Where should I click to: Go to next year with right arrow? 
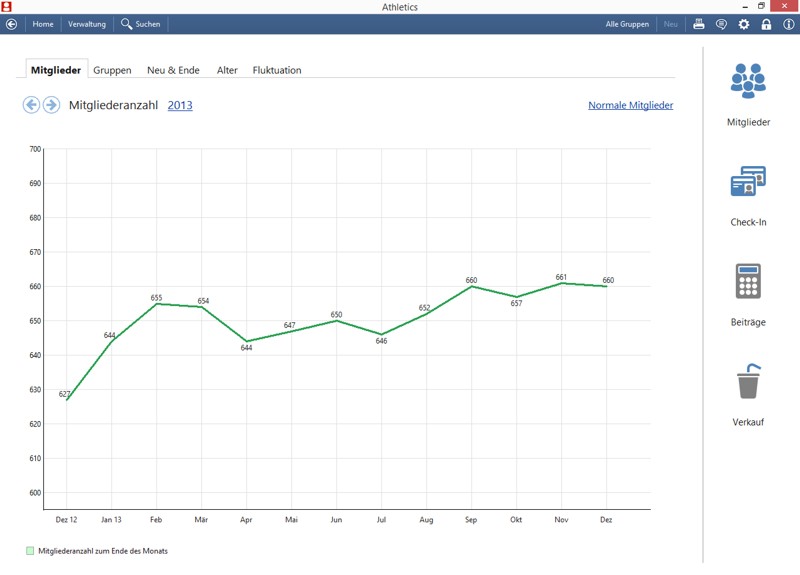pyautogui.click(x=51, y=105)
